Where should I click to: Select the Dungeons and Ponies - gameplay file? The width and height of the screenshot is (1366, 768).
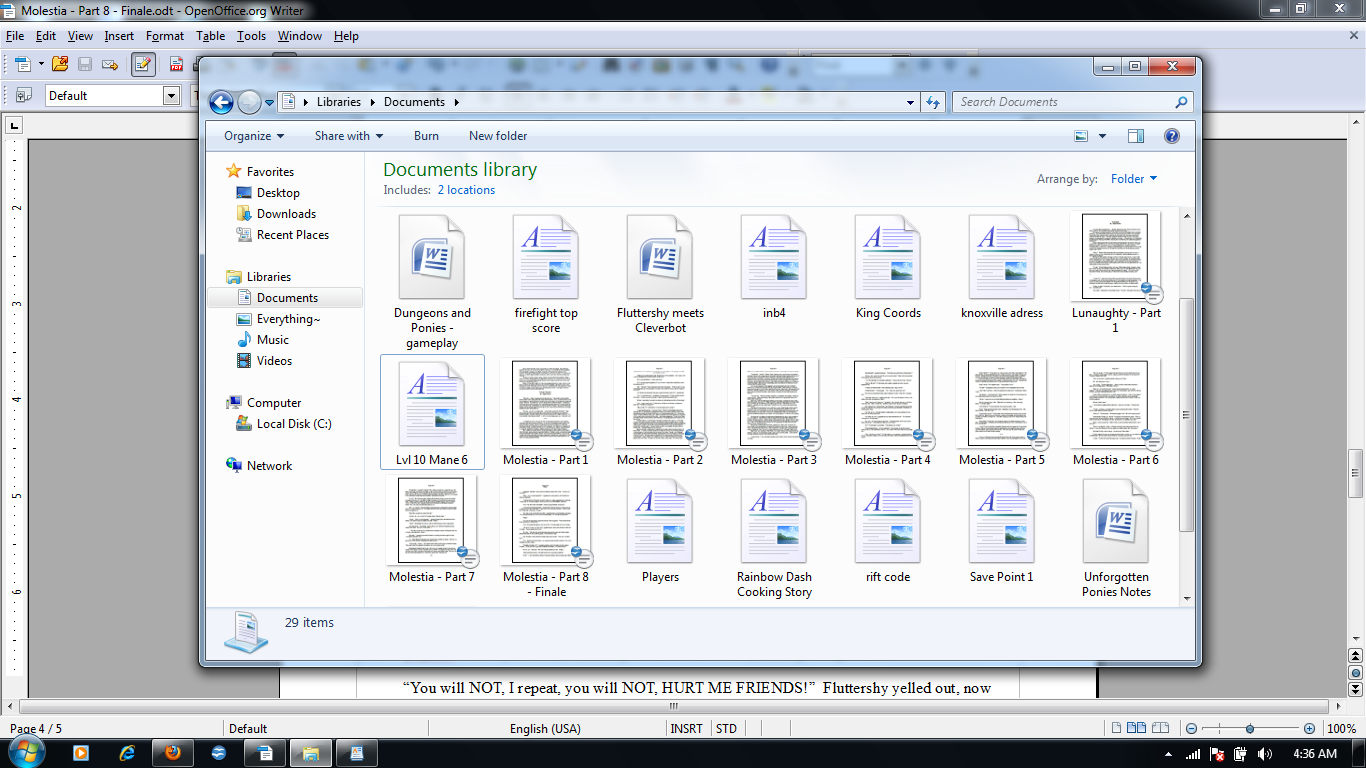[432, 281]
